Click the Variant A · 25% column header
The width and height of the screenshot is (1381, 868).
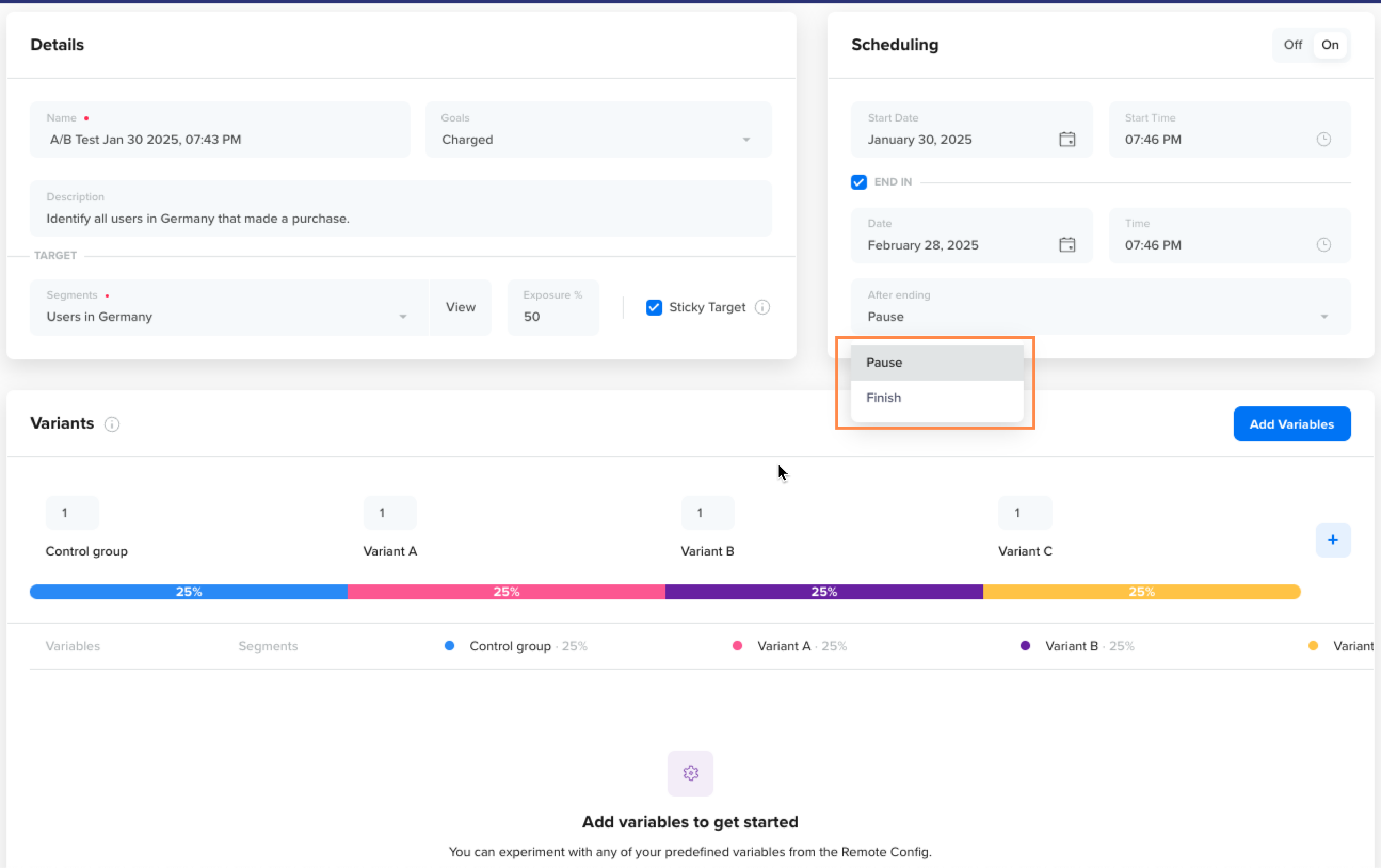[x=802, y=646]
